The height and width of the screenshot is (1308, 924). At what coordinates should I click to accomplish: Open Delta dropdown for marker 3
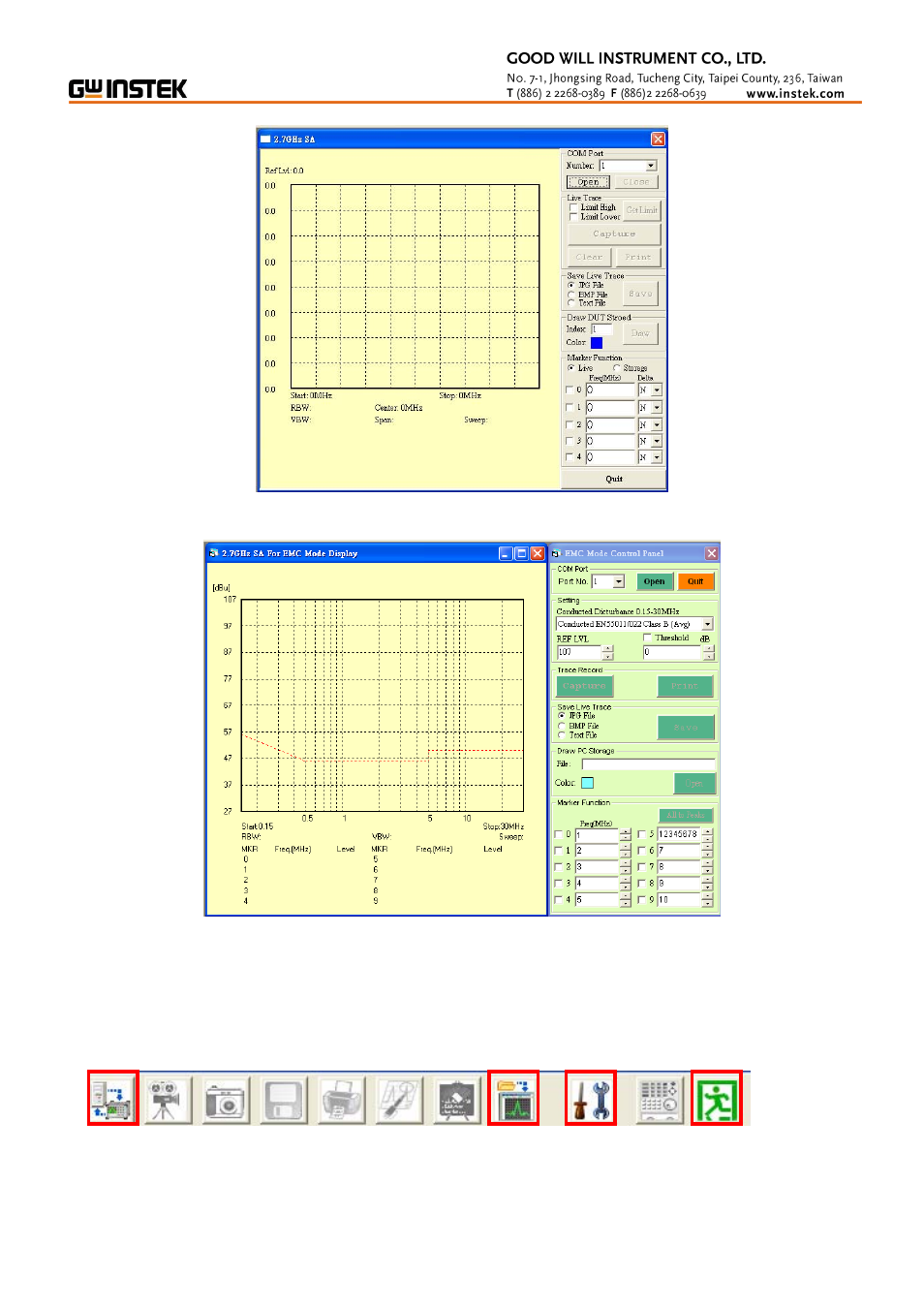(x=657, y=441)
